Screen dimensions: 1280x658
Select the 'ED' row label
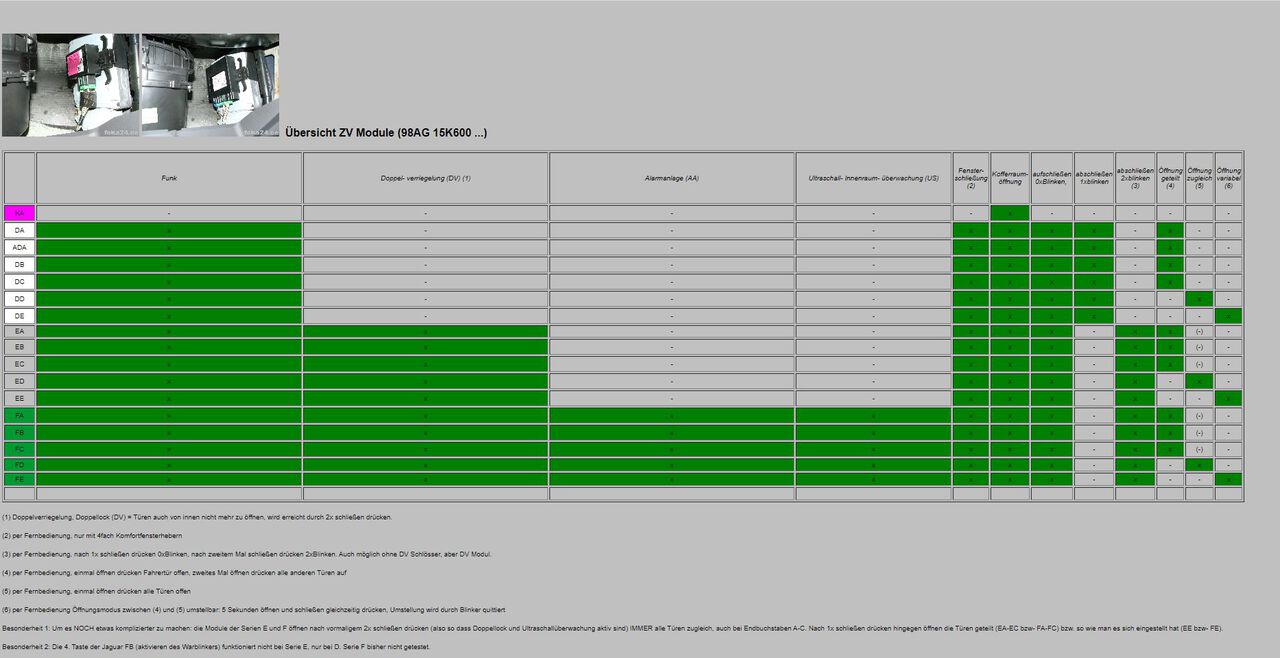pyautogui.click(x=20, y=381)
